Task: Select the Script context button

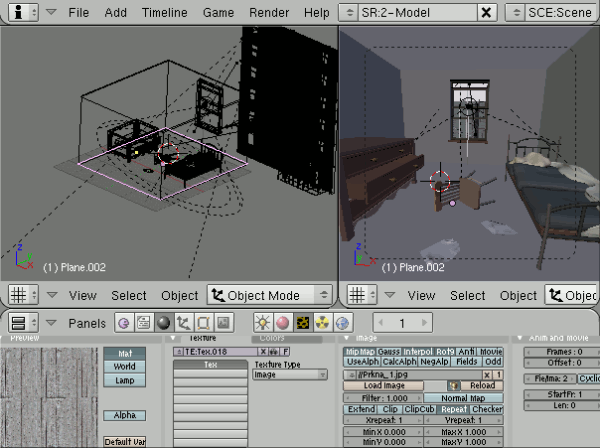Action: pos(143,323)
